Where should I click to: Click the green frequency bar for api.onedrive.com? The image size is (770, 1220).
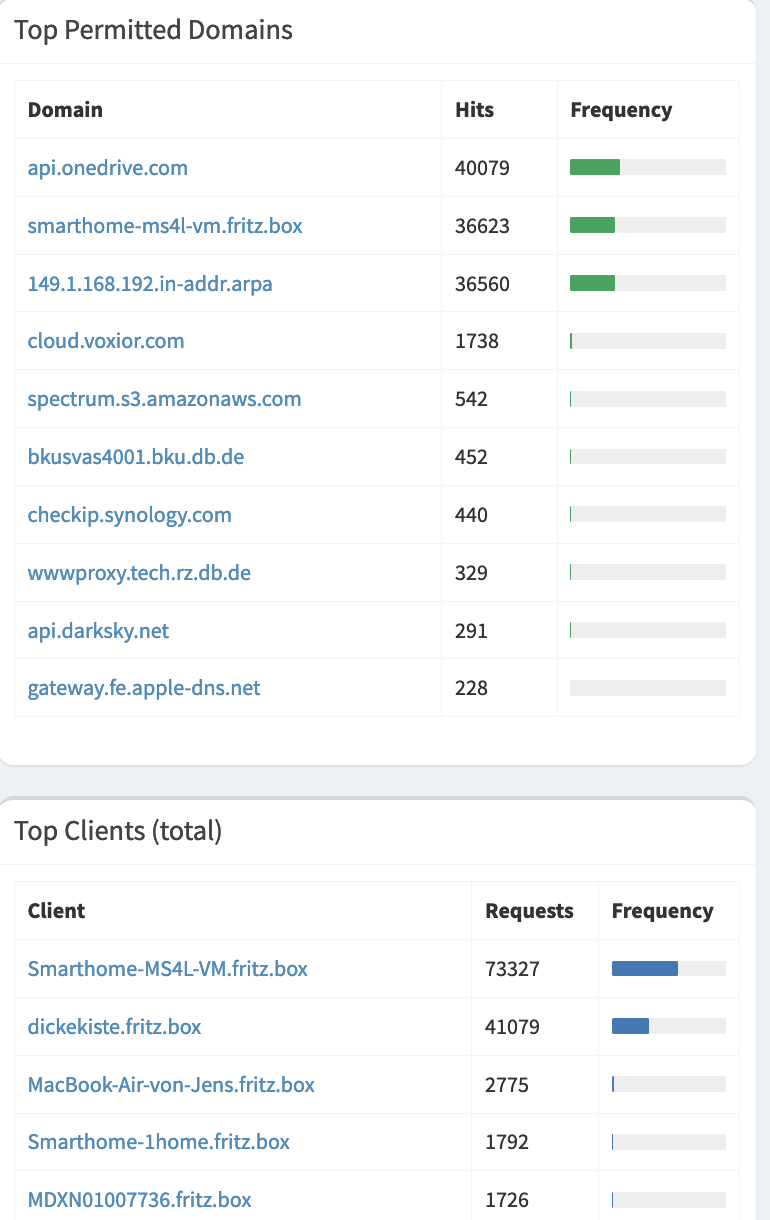(595, 168)
